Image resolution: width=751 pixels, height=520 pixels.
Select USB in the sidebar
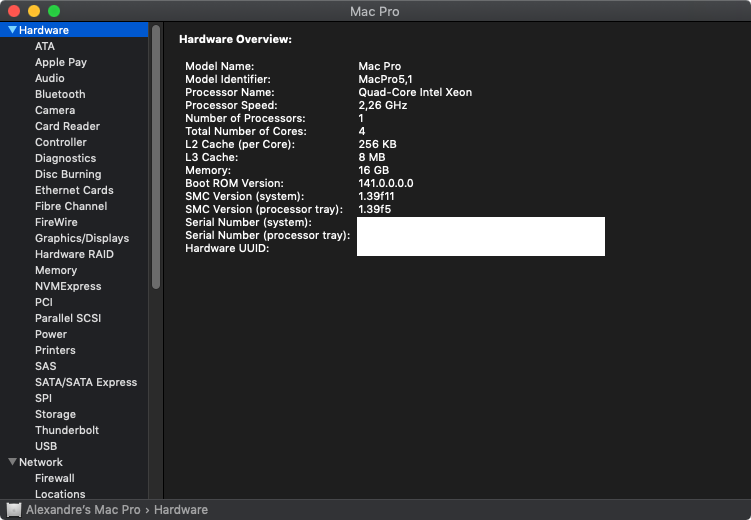pyautogui.click(x=46, y=446)
